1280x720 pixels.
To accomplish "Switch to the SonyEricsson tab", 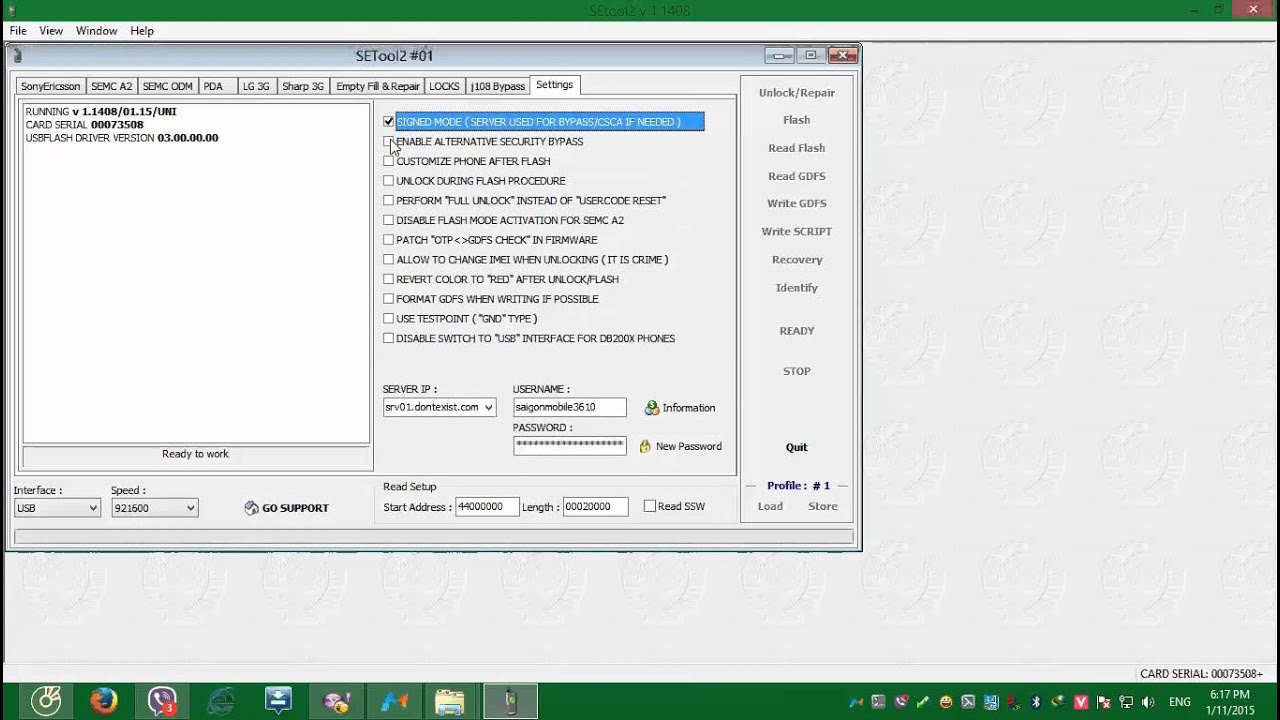I will 50,86.
